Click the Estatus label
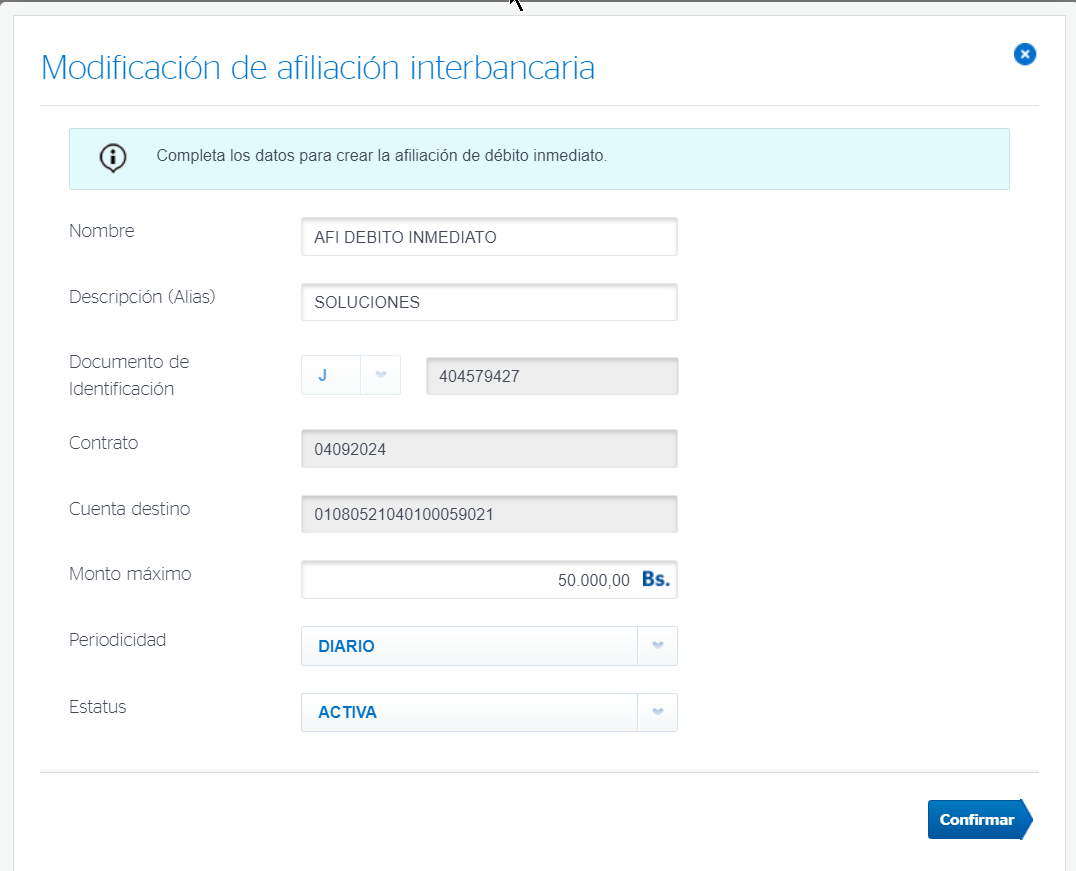This screenshot has width=1076, height=871. pos(97,707)
